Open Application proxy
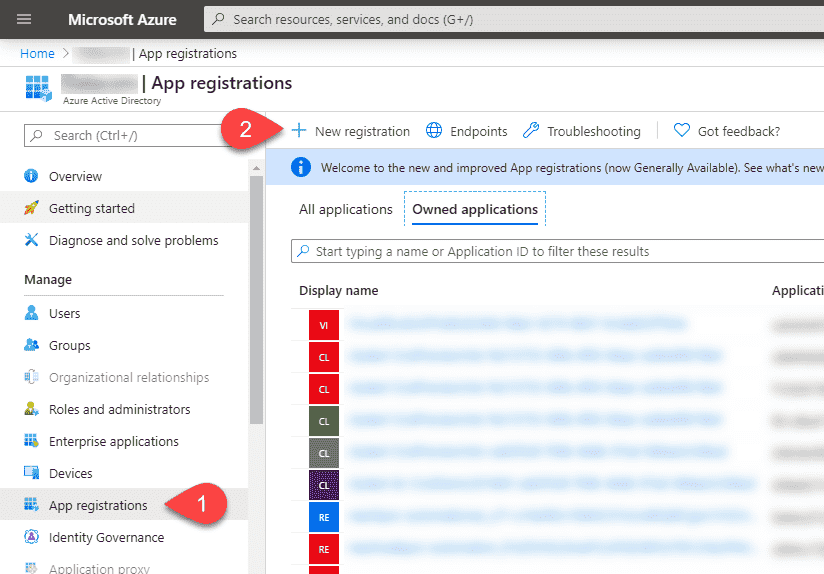 pos(99,568)
